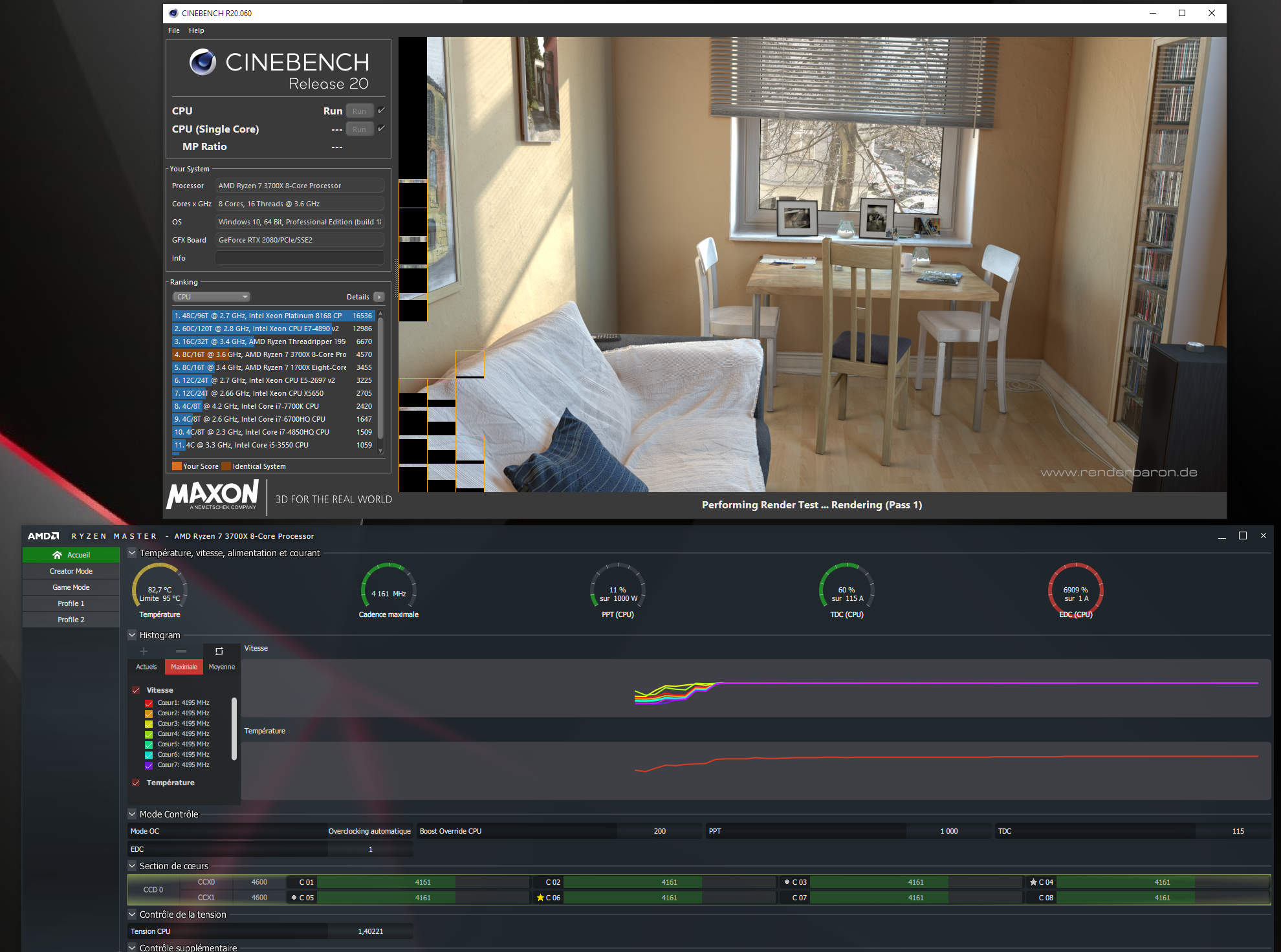This screenshot has height=952, width=1281.
Task: Open the Help menu in Cinebench
Action: pos(196,30)
